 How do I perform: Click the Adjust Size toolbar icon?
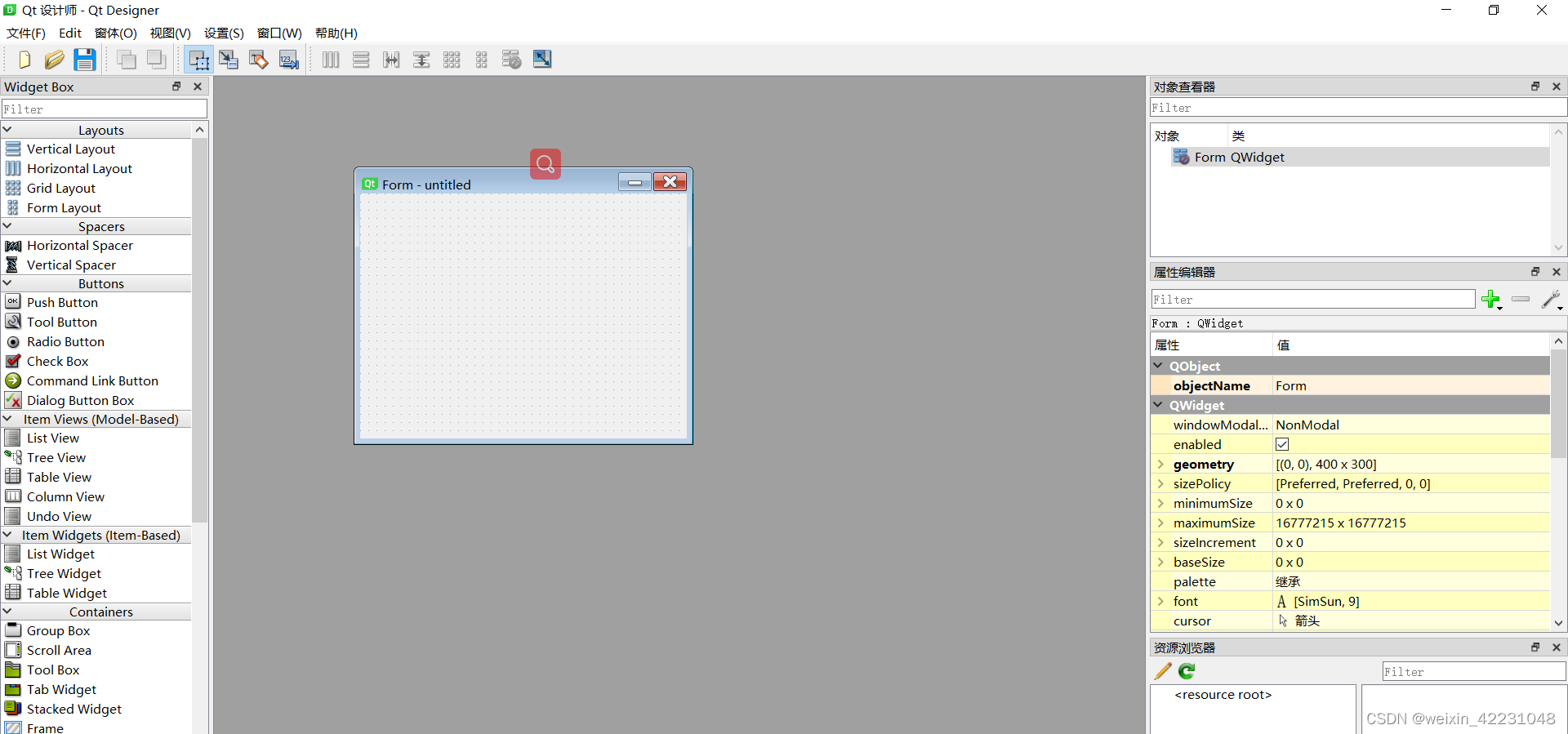click(x=542, y=60)
